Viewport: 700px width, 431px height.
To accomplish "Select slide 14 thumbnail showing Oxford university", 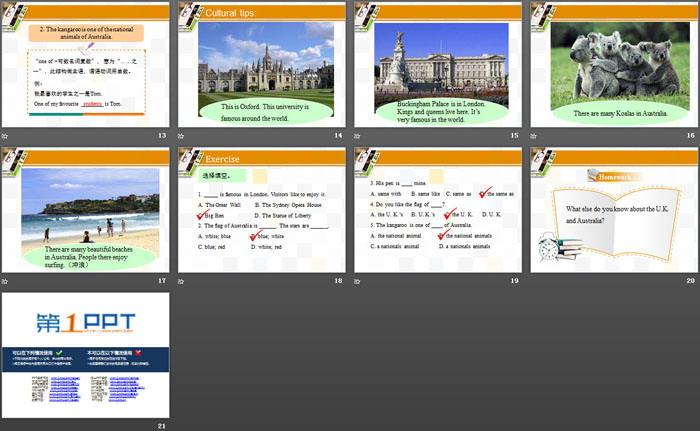I will tap(262, 65).
